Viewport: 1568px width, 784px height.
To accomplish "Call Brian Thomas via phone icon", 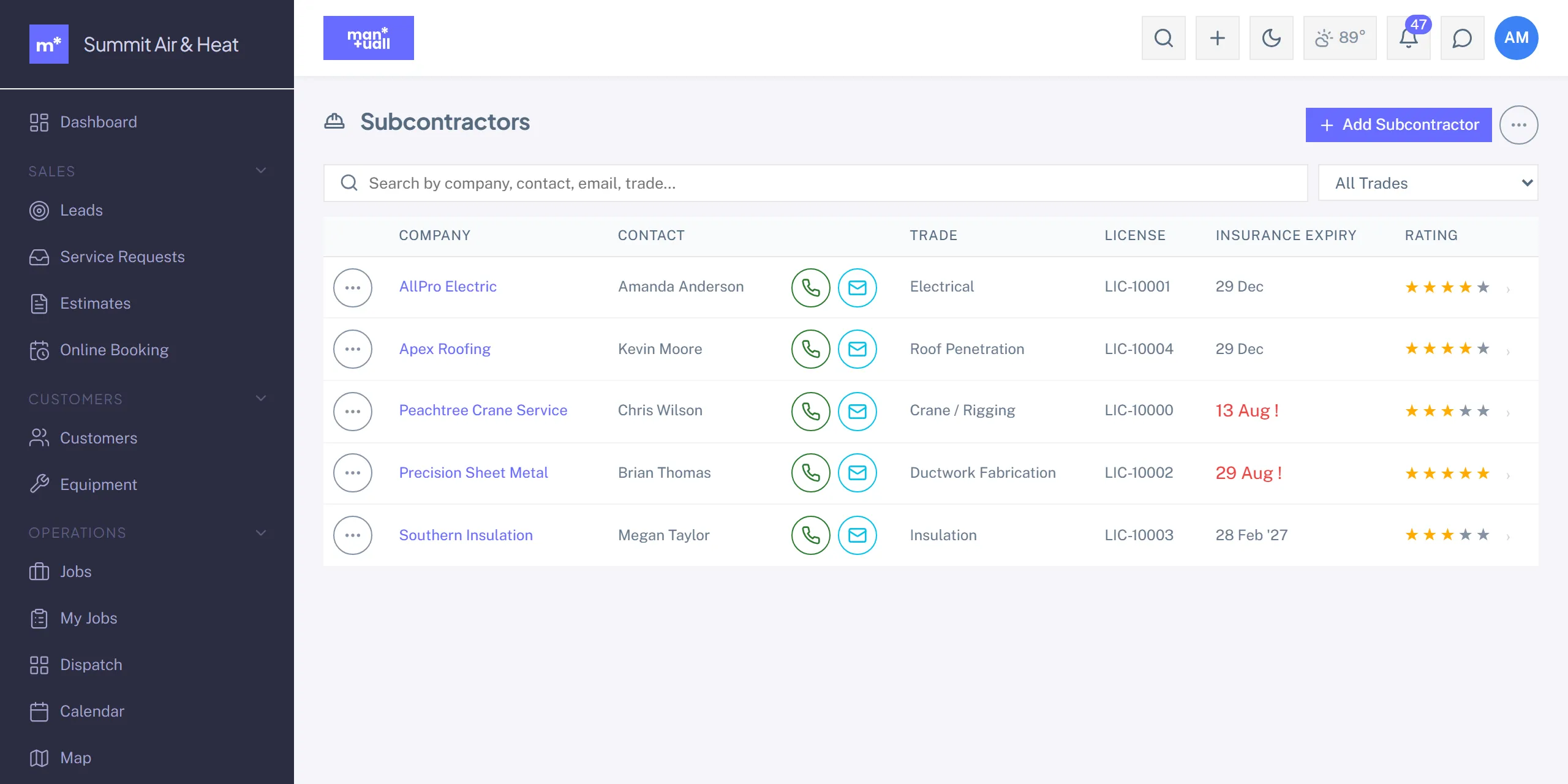I will pyautogui.click(x=811, y=473).
